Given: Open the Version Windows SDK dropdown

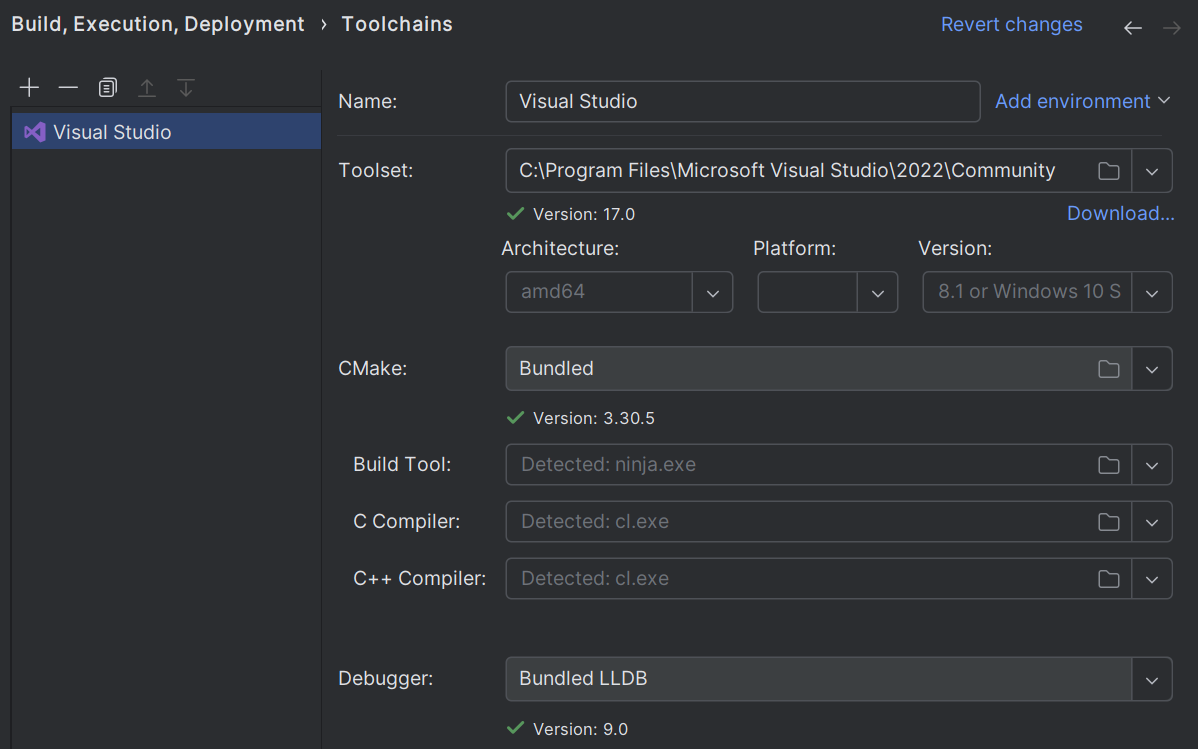Looking at the screenshot, I should [1152, 293].
